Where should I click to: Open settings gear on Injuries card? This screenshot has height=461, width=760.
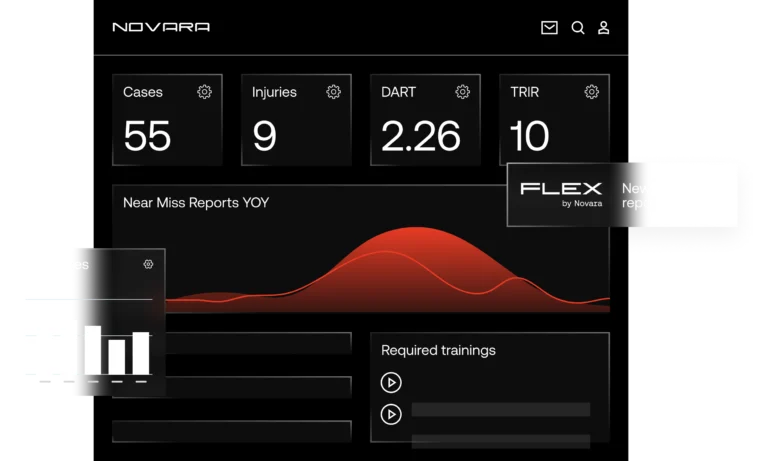pyautogui.click(x=333, y=92)
